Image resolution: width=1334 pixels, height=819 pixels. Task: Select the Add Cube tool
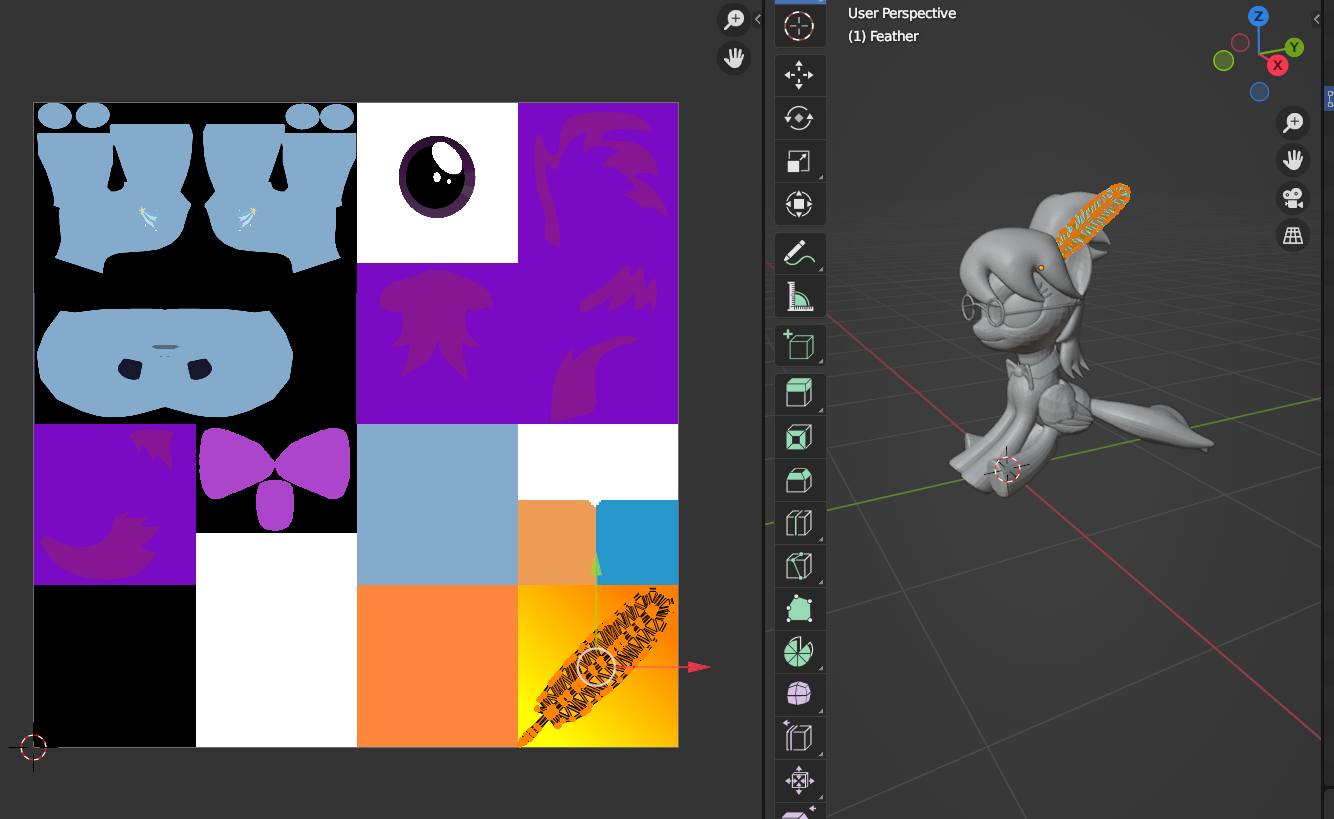click(x=799, y=346)
